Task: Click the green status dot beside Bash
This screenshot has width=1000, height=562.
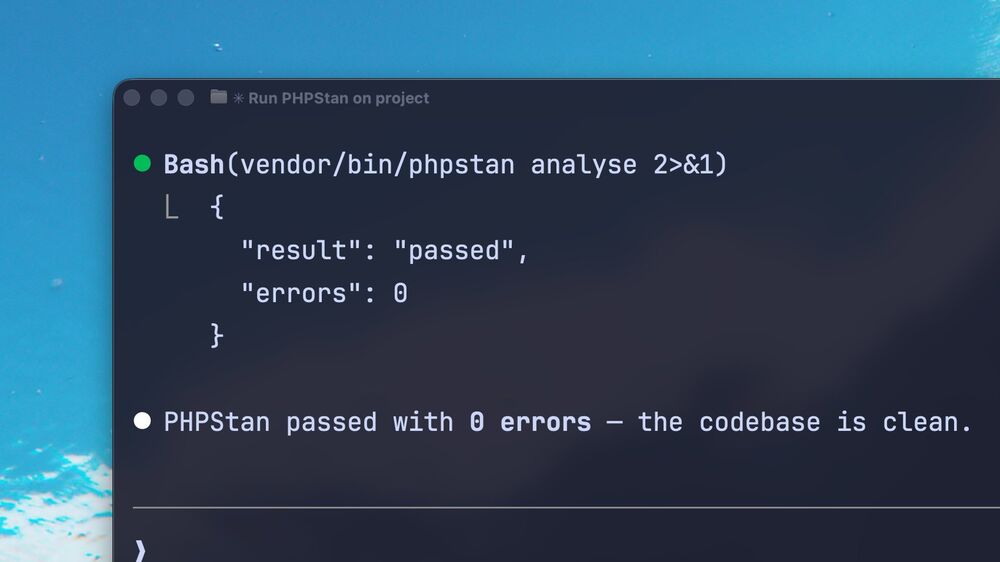Action: 142,163
